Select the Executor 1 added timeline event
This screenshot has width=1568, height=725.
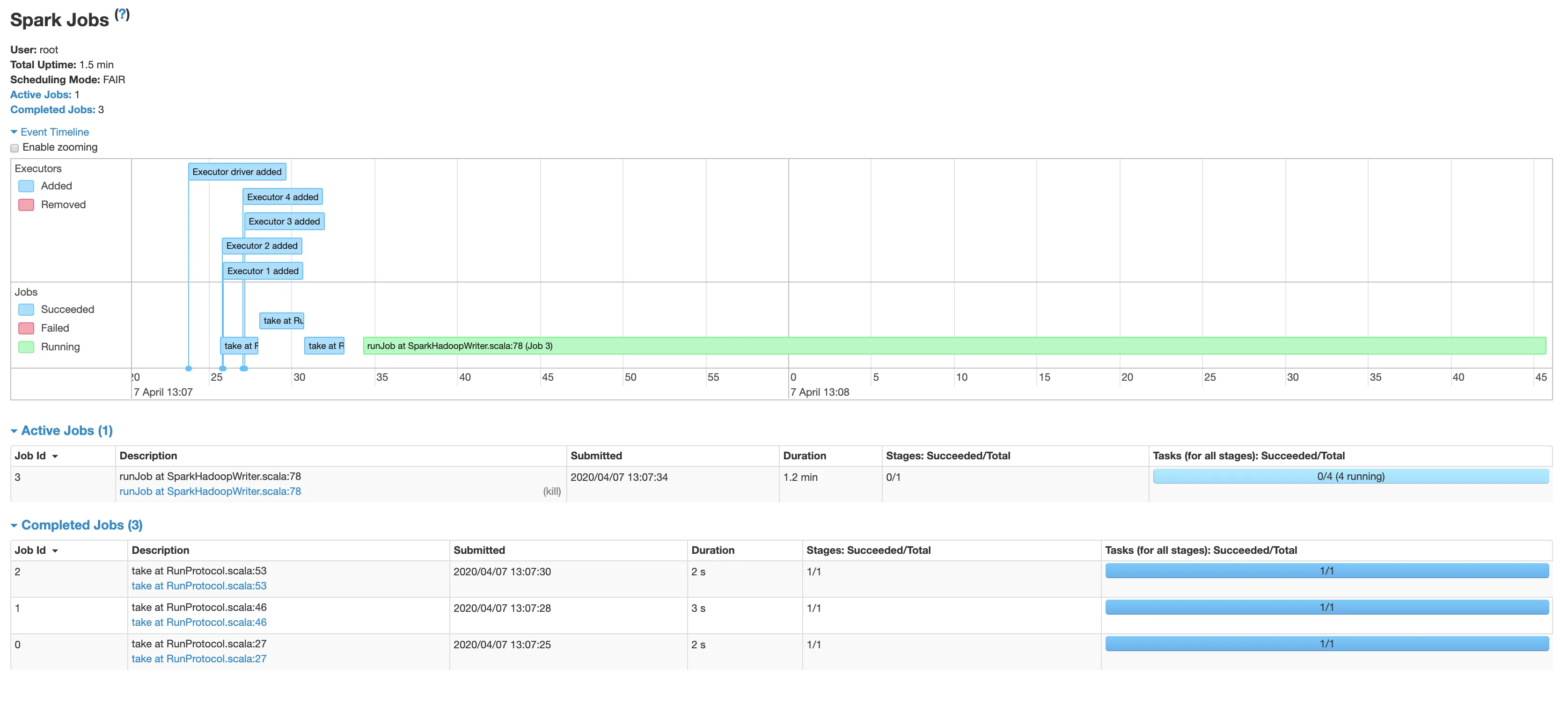point(263,271)
